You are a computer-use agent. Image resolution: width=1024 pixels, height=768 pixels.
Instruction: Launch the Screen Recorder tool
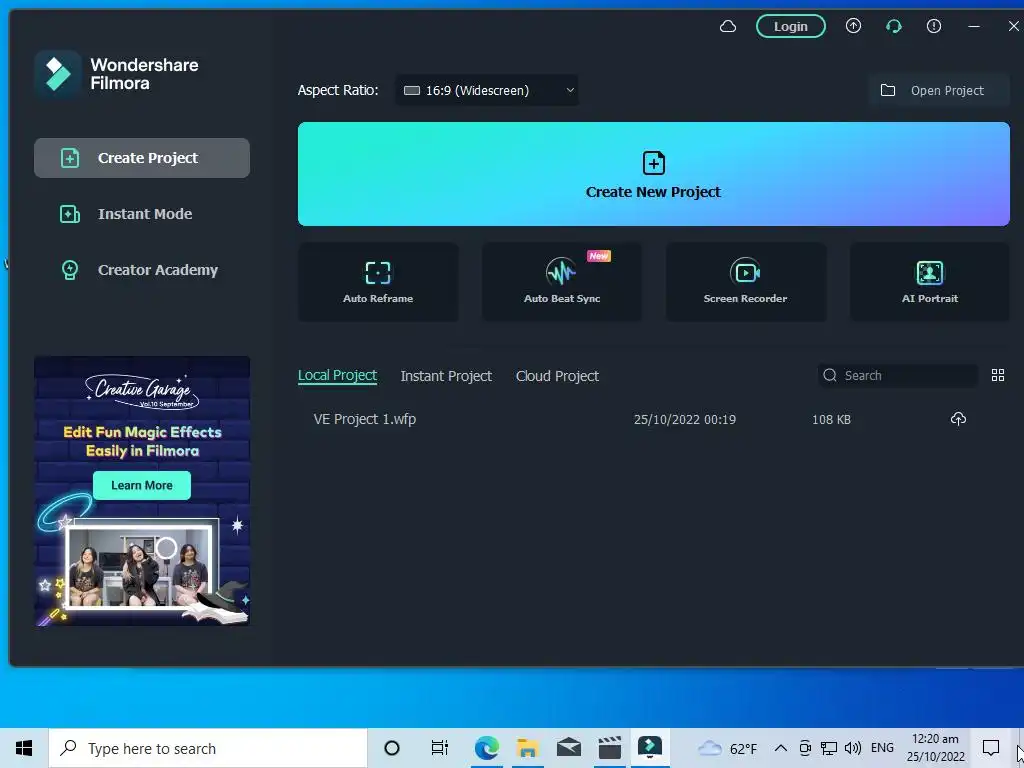click(x=746, y=282)
